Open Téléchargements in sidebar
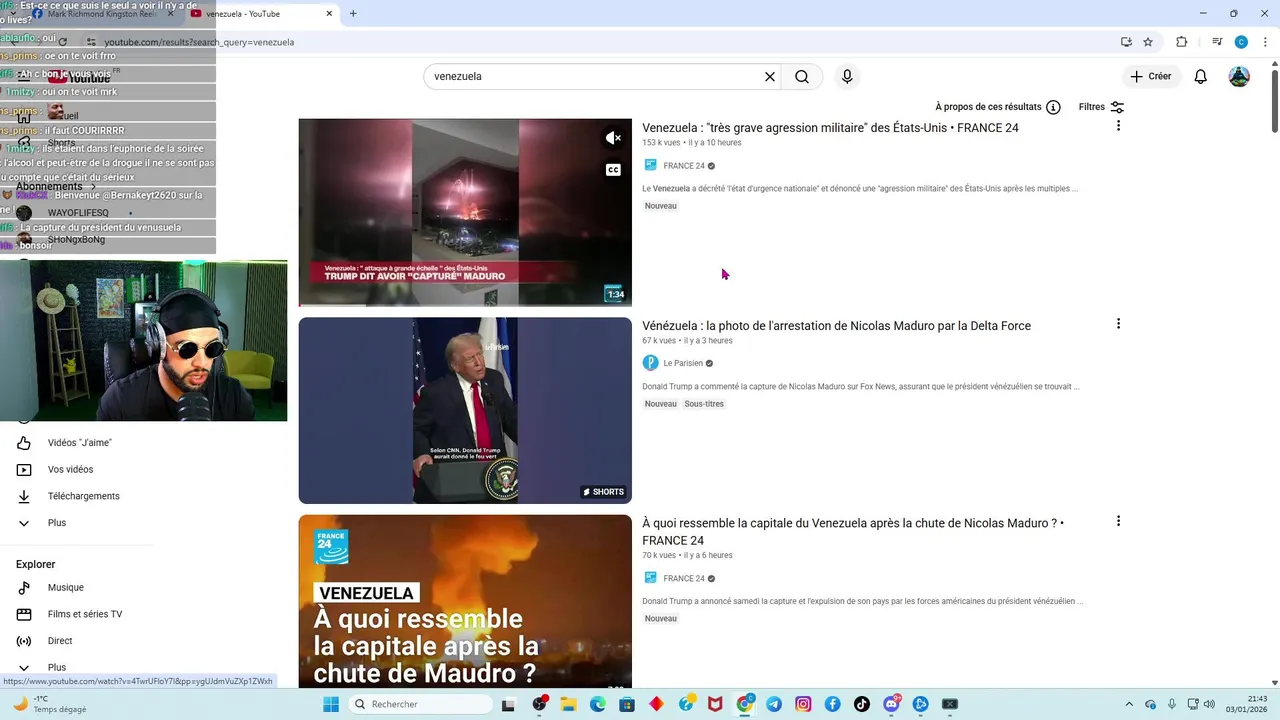Image resolution: width=1280 pixels, height=720 pixels. [x=83, y=496]
